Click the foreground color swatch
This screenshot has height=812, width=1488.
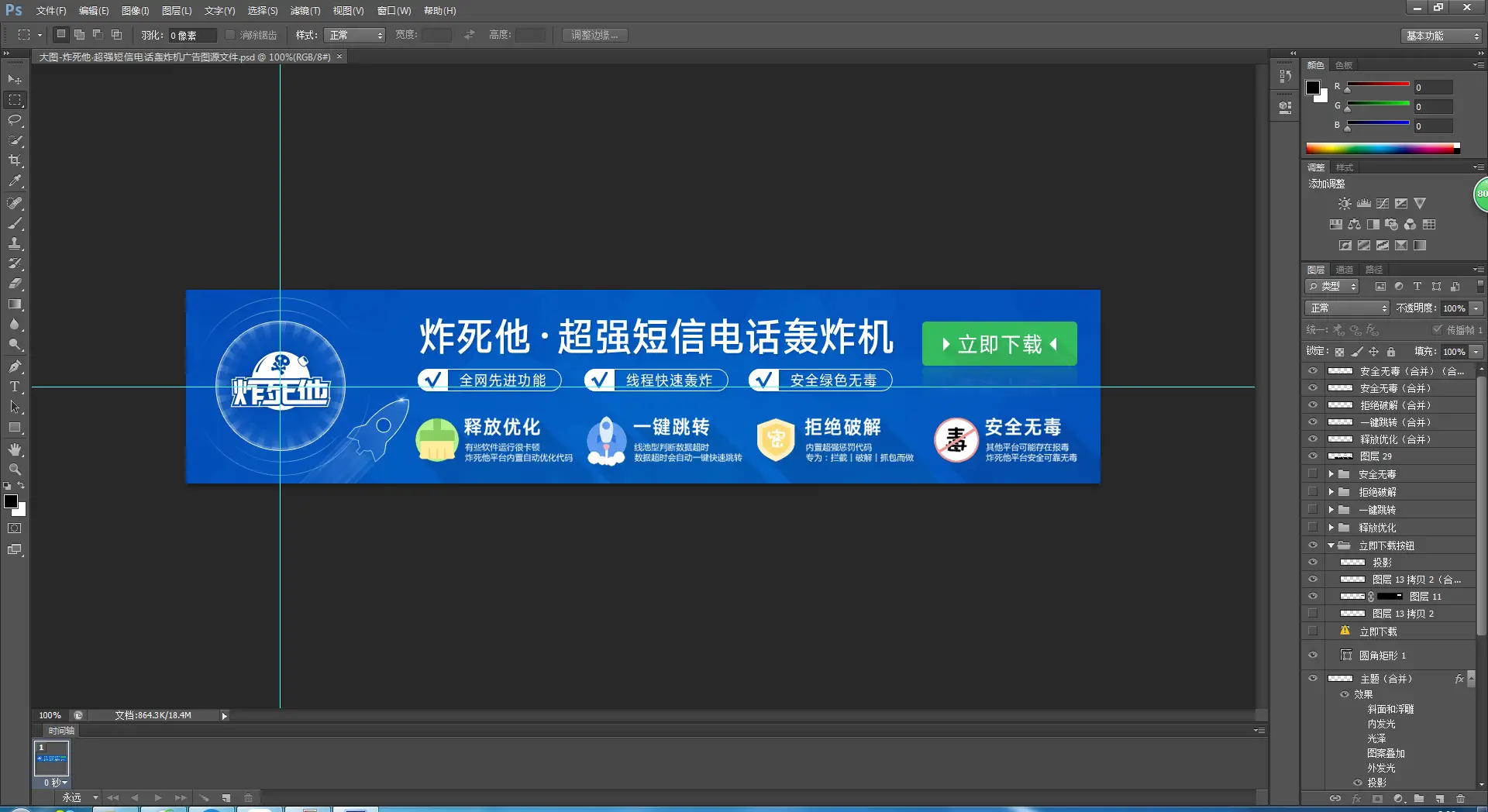[10, 501]
